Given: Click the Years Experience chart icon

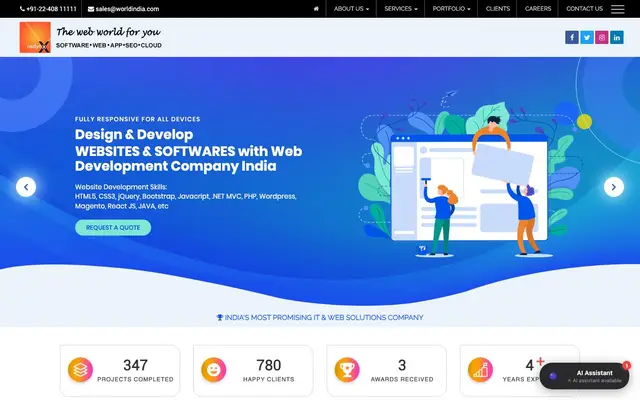Looking at the screenshot, I should pyautogui.click(x=480, y=370).
